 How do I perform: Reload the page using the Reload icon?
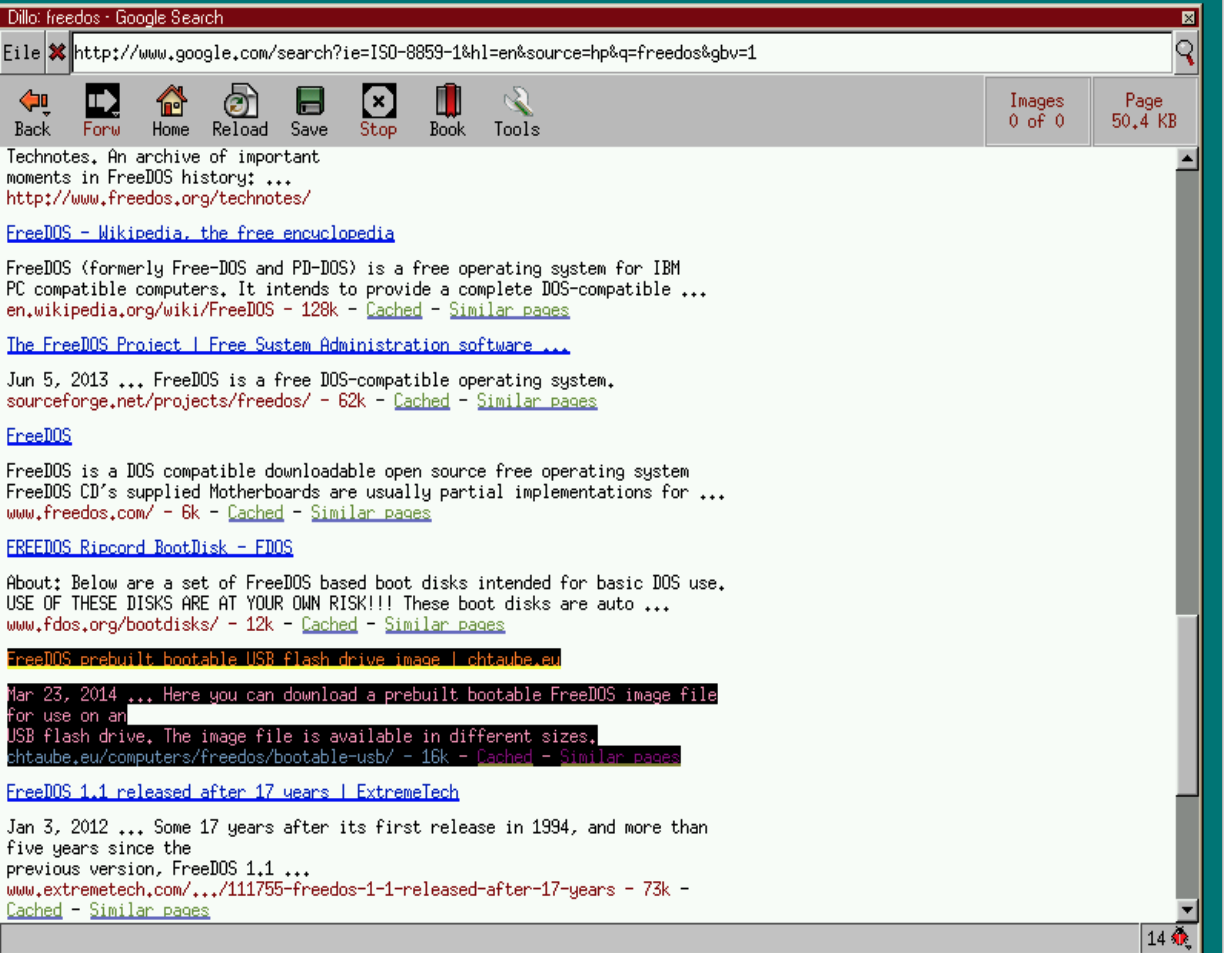[240, 101]
